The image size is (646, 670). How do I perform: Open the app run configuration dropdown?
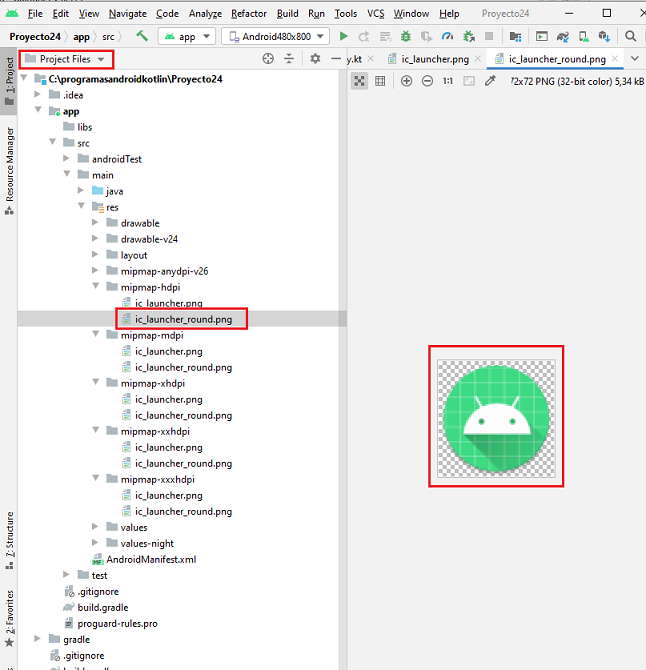[x=187, y=36]
